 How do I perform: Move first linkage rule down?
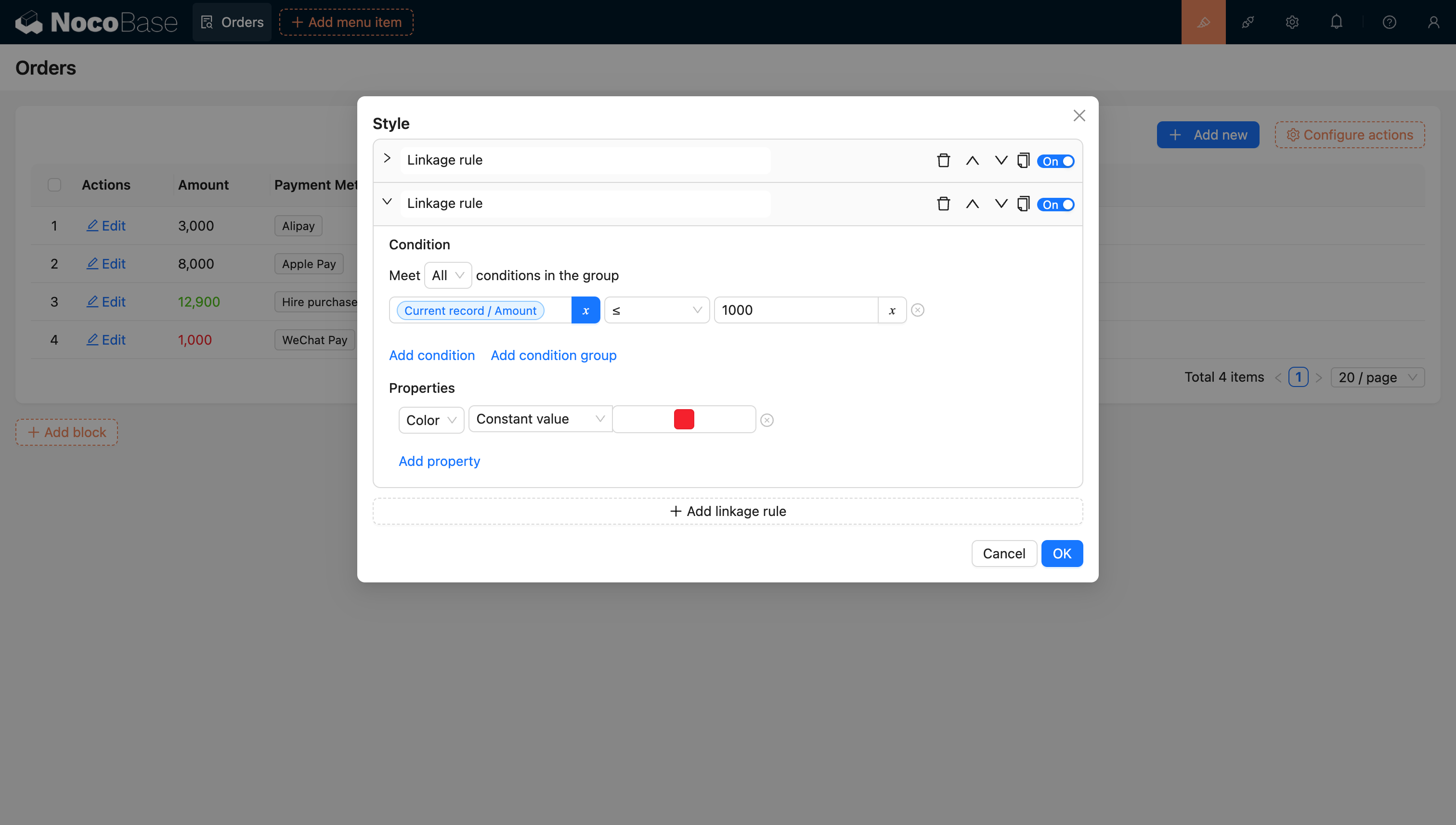tap(1001, 161)
